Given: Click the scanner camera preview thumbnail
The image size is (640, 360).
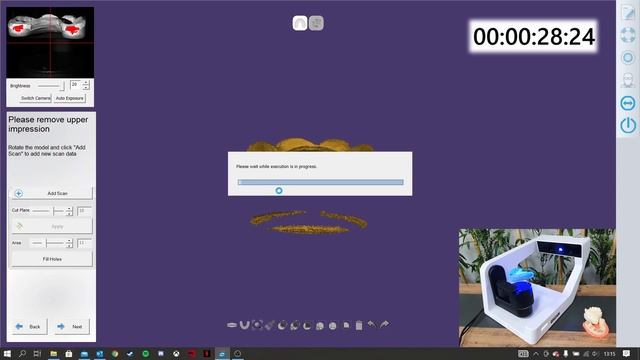Looking at the screenshot, I should pyautogui.click(x=50, y=42).
